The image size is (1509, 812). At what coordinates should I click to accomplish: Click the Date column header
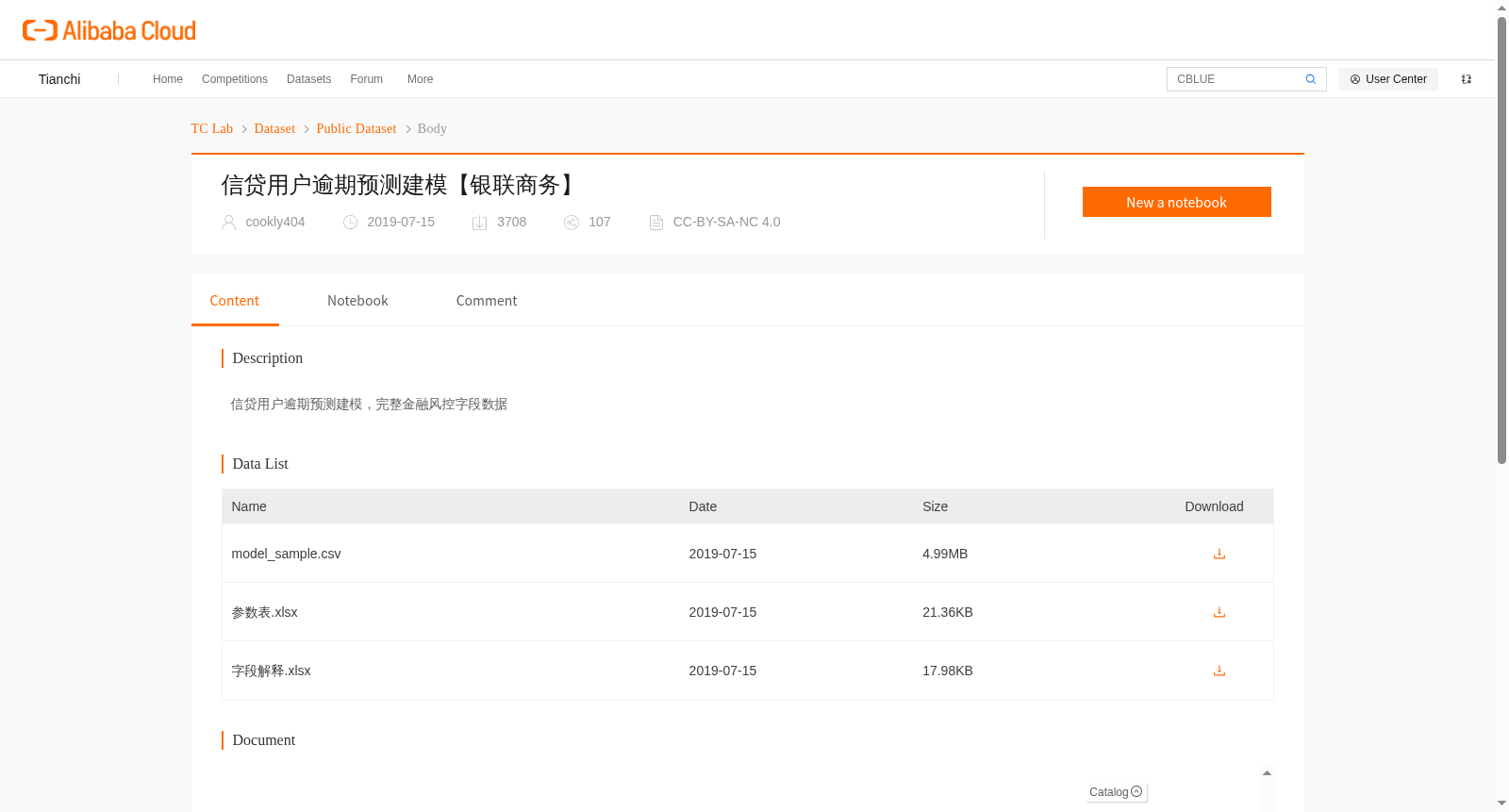point(703,506)
